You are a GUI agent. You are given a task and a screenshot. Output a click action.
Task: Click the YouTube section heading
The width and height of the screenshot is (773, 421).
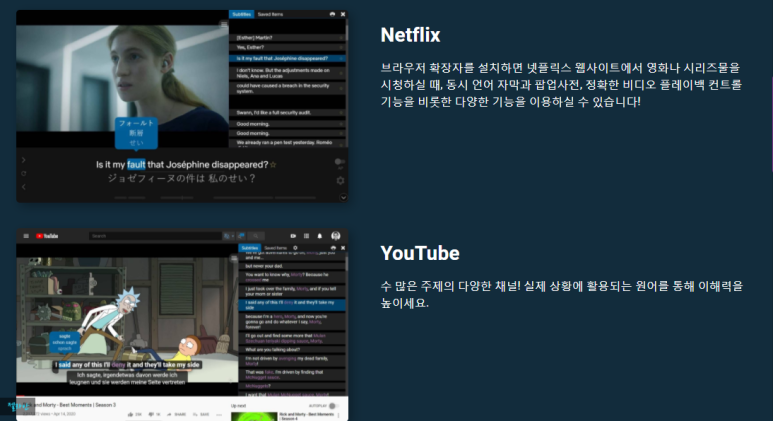[420, 253]
